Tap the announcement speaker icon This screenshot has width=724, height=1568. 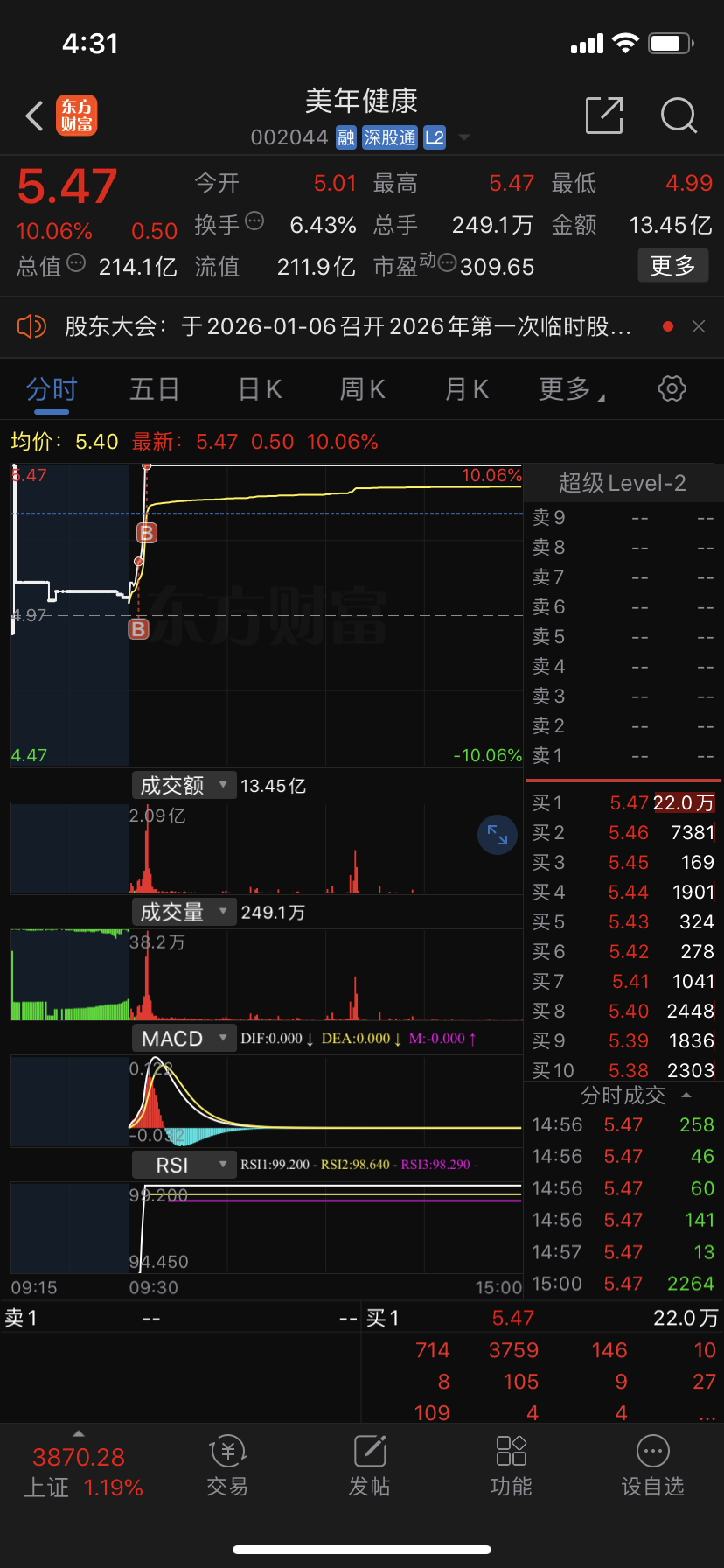pos(31,326)
